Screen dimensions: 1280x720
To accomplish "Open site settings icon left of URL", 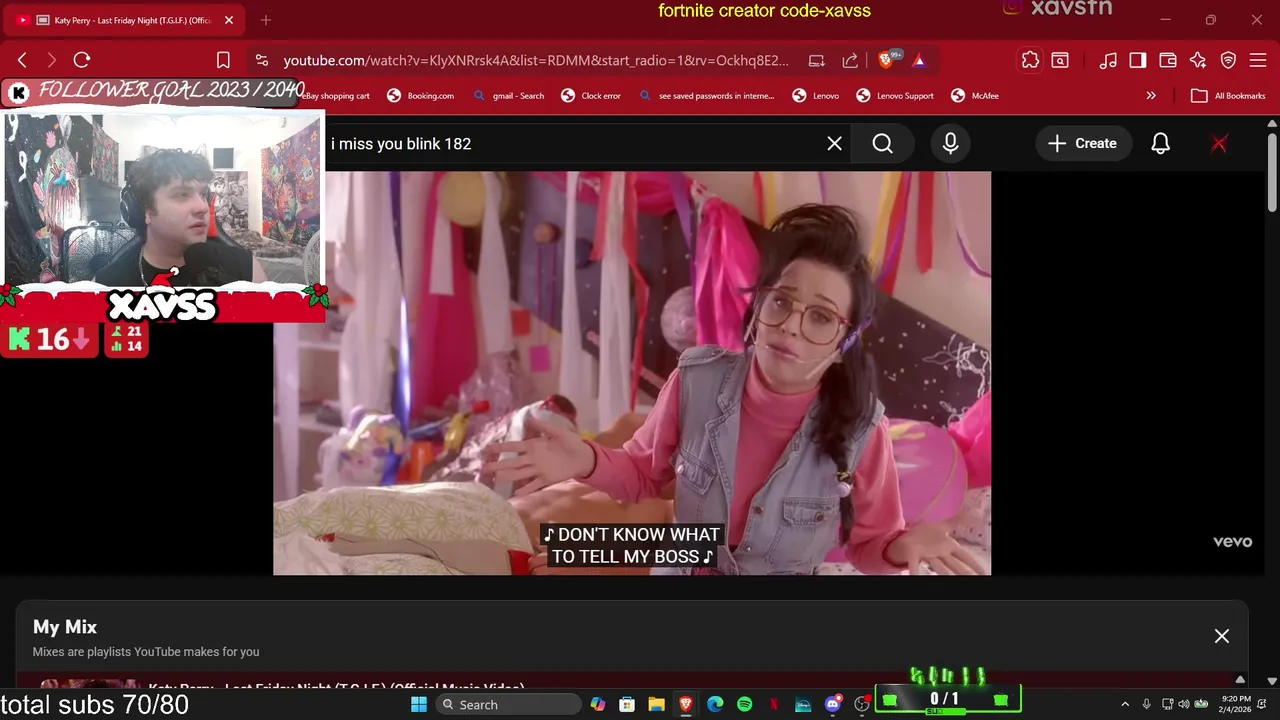I will 261,60.
